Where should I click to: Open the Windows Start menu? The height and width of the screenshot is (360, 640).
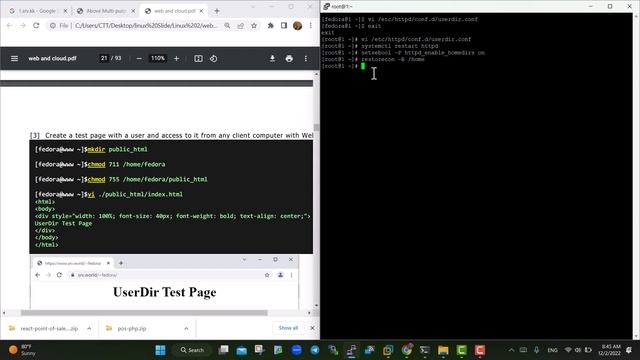[x=160, y=350]
